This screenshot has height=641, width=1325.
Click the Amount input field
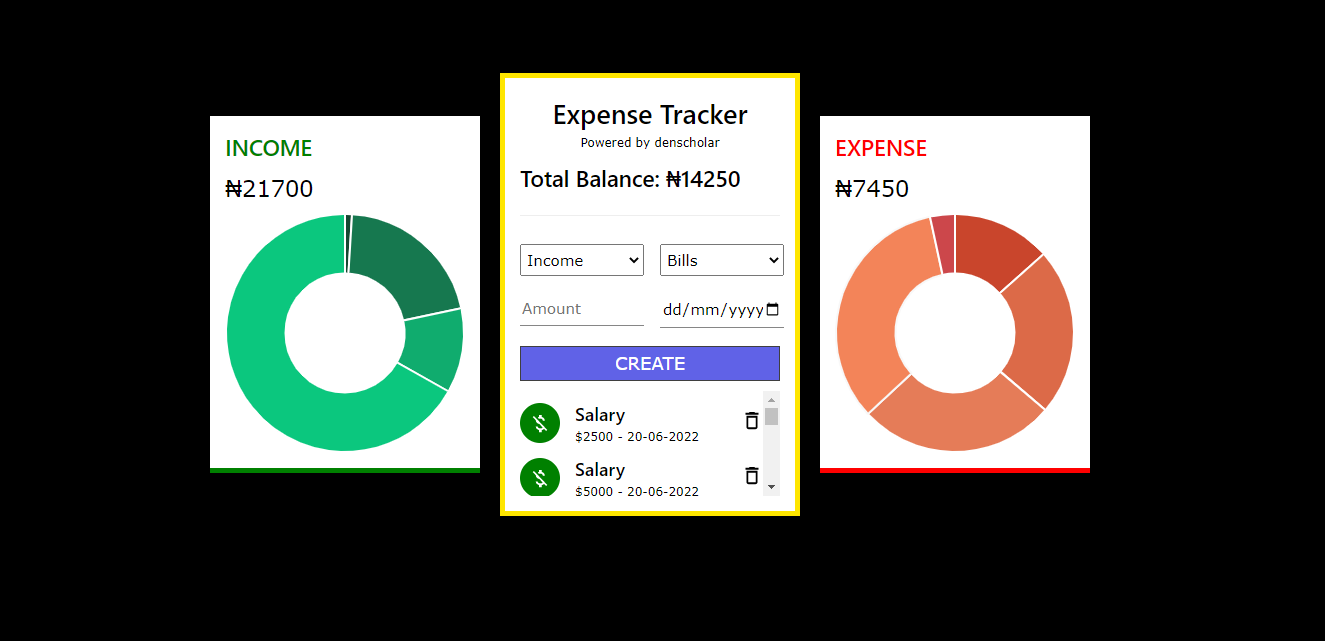point(580,308)
